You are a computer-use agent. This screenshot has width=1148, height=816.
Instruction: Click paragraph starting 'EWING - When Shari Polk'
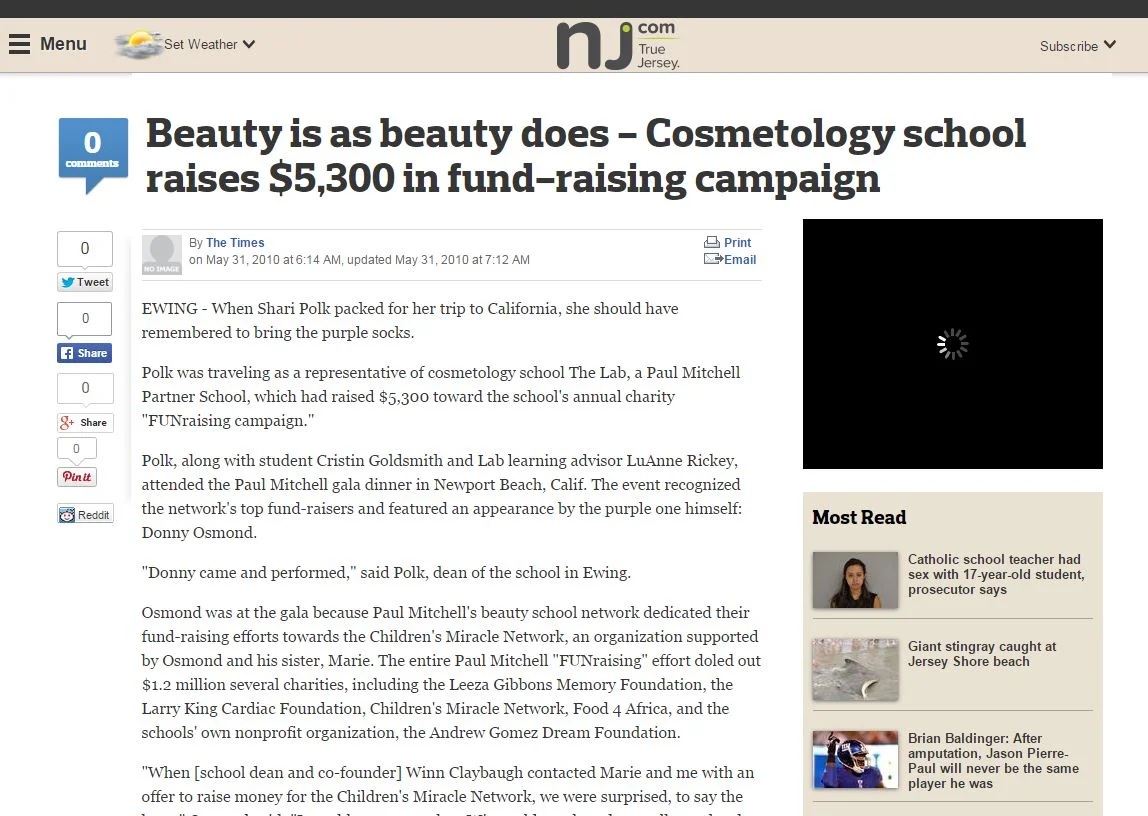[x=410, y=321]
